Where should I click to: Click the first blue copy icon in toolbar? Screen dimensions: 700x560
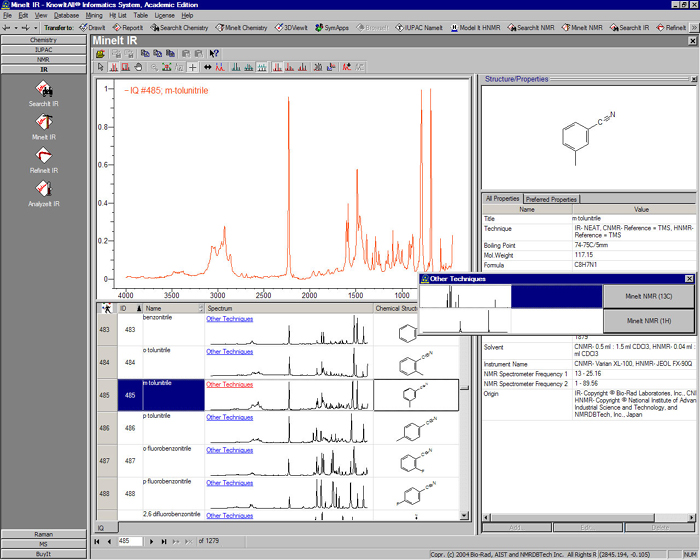145,54
